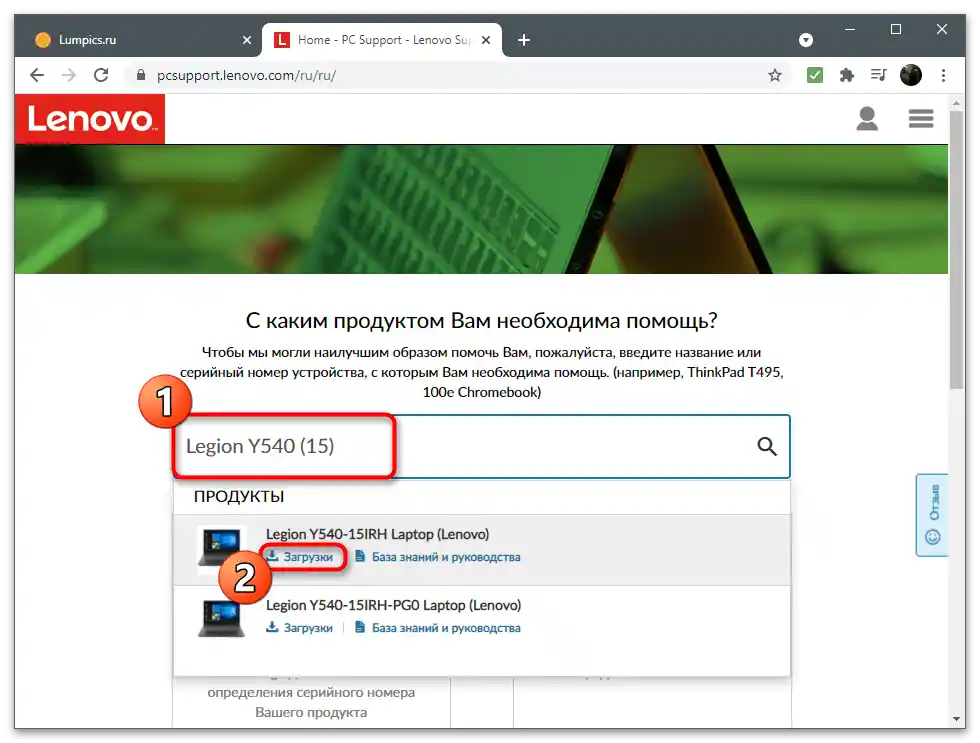Close the Lumpics.ru tab
This screenshot has height=743, width=980.
pyautogui.click(x=247, y=40)
